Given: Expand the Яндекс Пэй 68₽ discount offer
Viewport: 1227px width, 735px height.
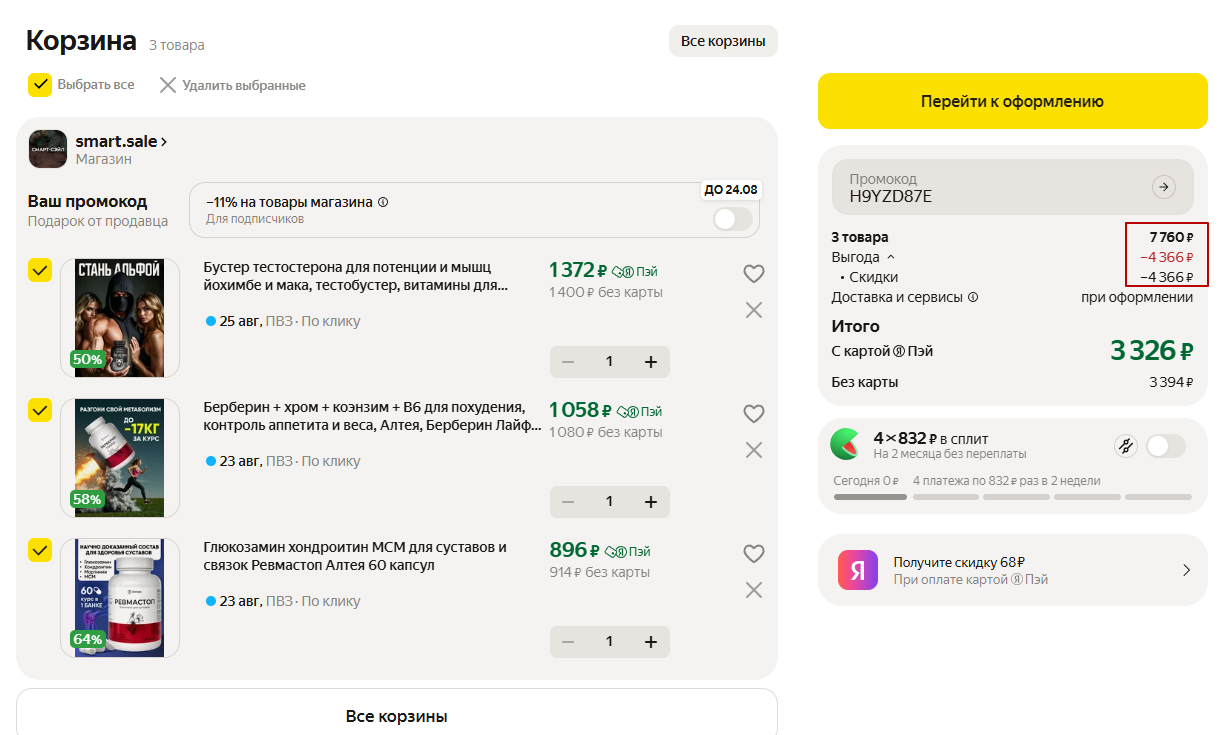Looking at the screenshot, I should [1186, 570].
